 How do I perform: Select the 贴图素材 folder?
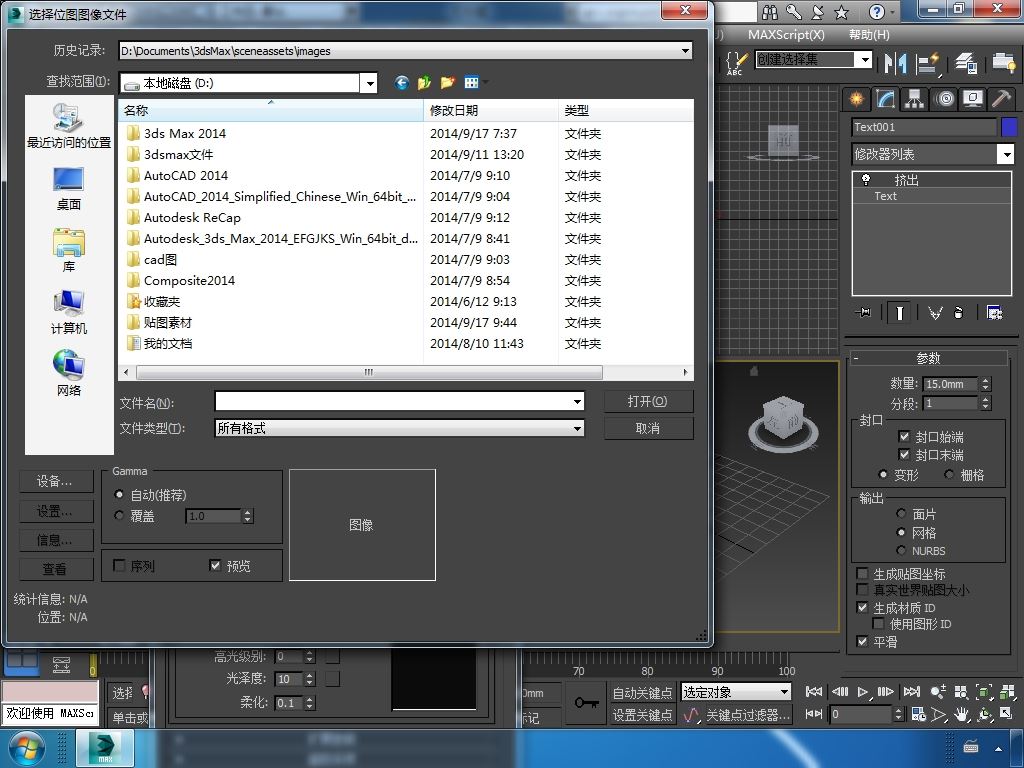tap(168, 322)
